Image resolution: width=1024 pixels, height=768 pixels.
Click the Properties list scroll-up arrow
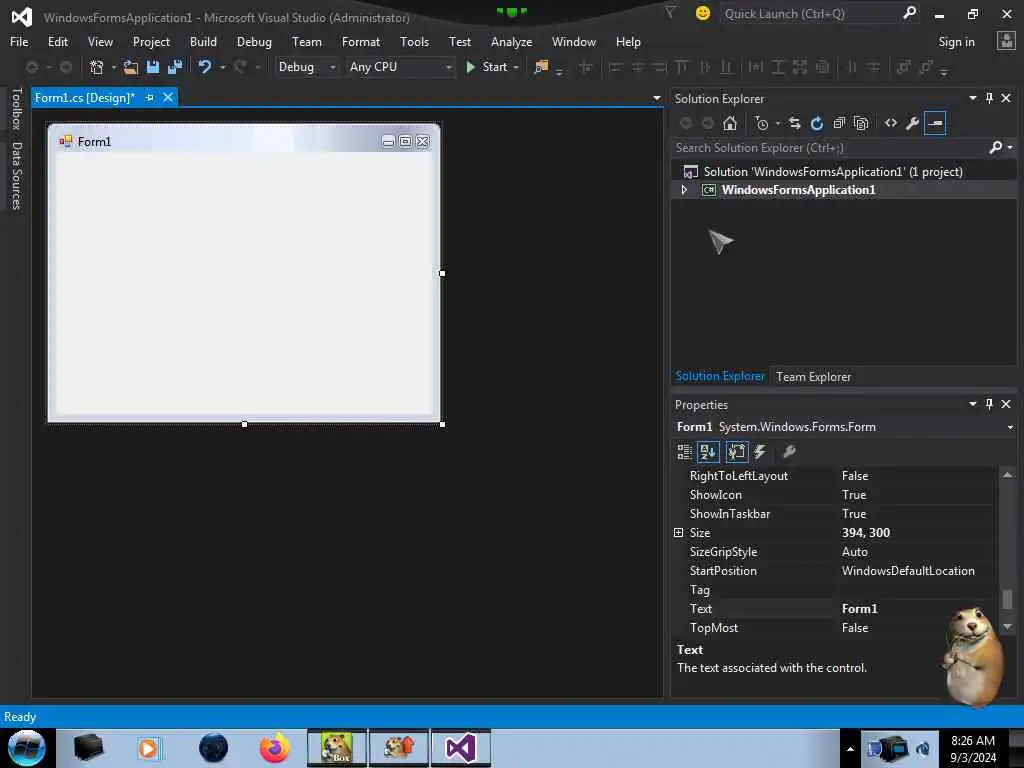(1007, 475)
